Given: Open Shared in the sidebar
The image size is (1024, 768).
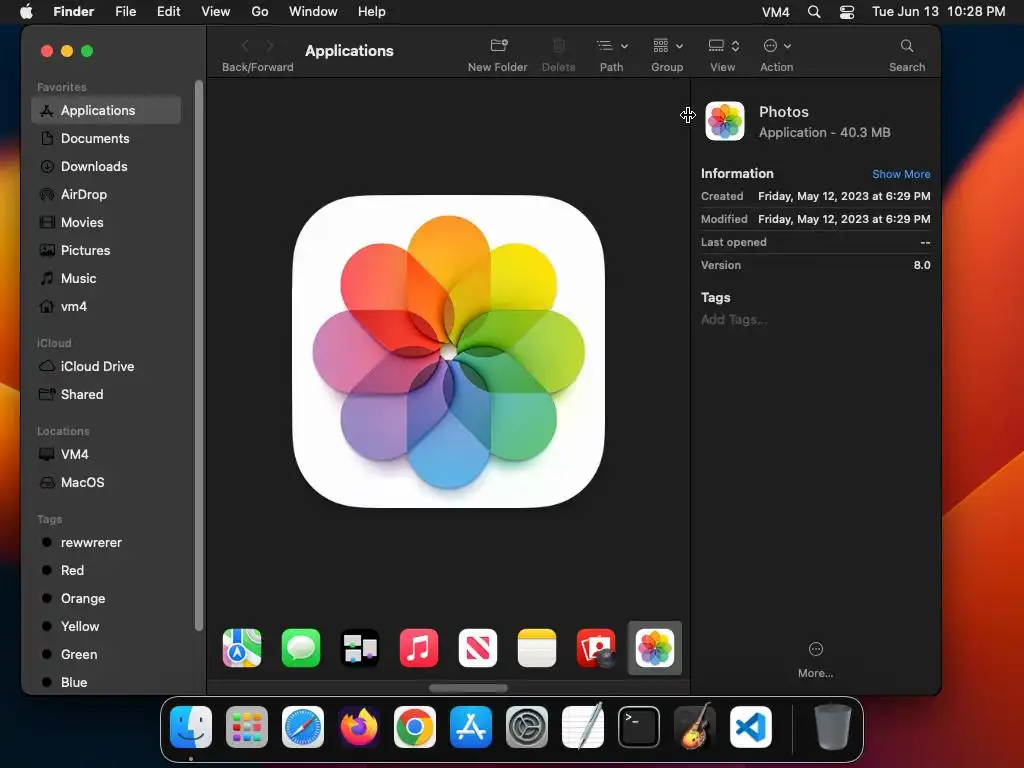Looking at the screenshot, I should click(106, 394).
